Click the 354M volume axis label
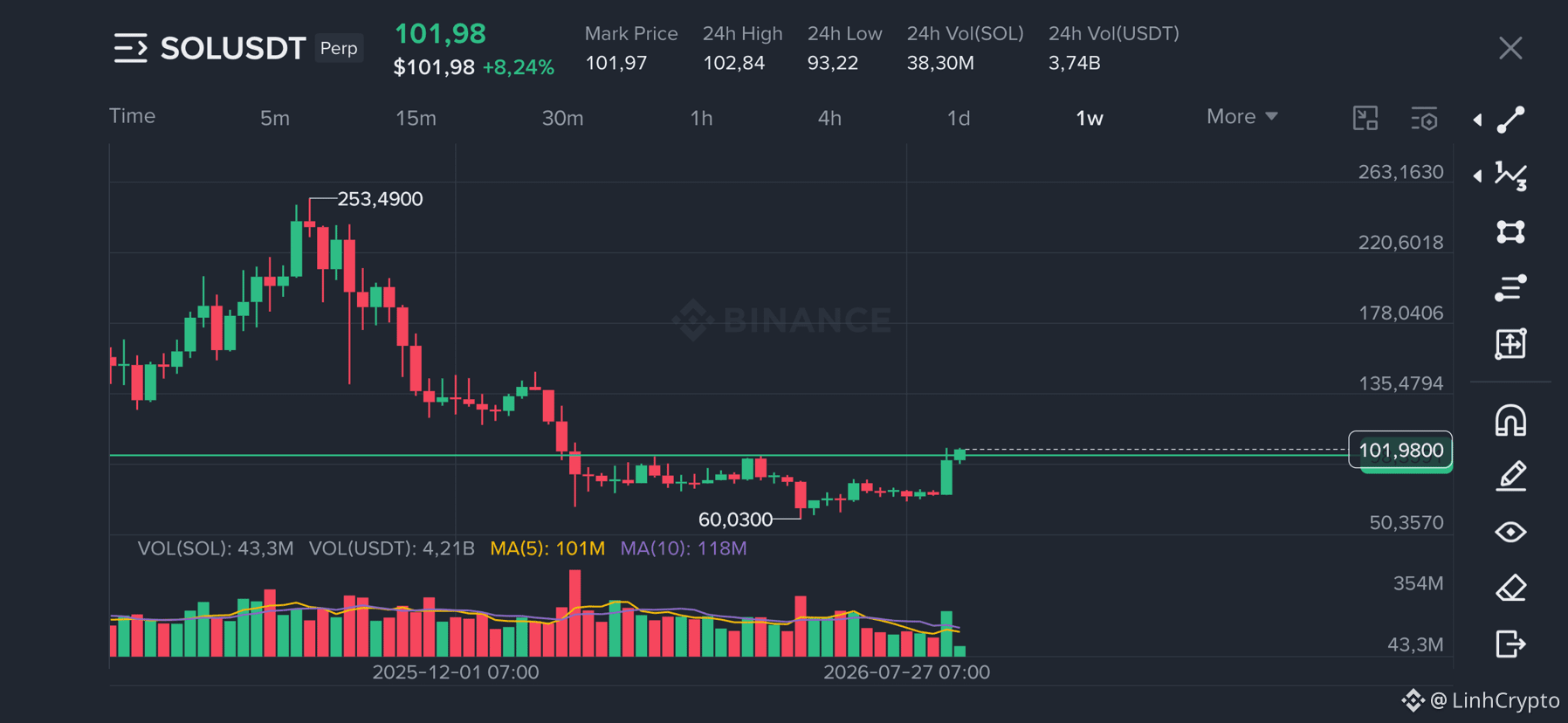 click(x=1418, y=583)
